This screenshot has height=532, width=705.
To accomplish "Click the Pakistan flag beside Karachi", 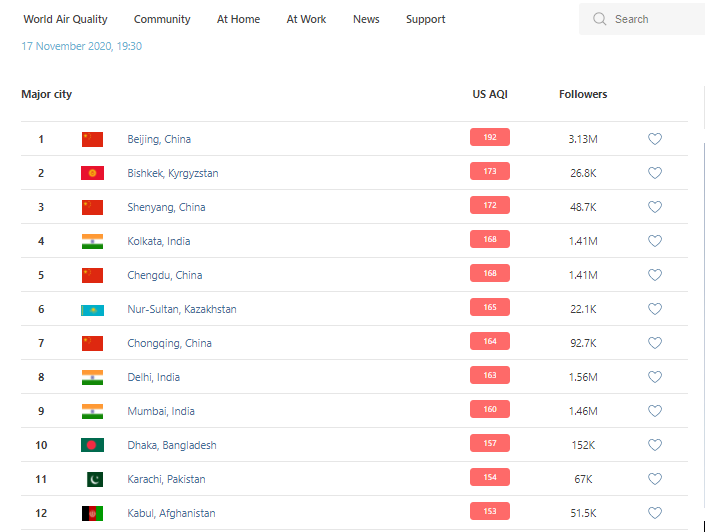I will tap(94, 479).
